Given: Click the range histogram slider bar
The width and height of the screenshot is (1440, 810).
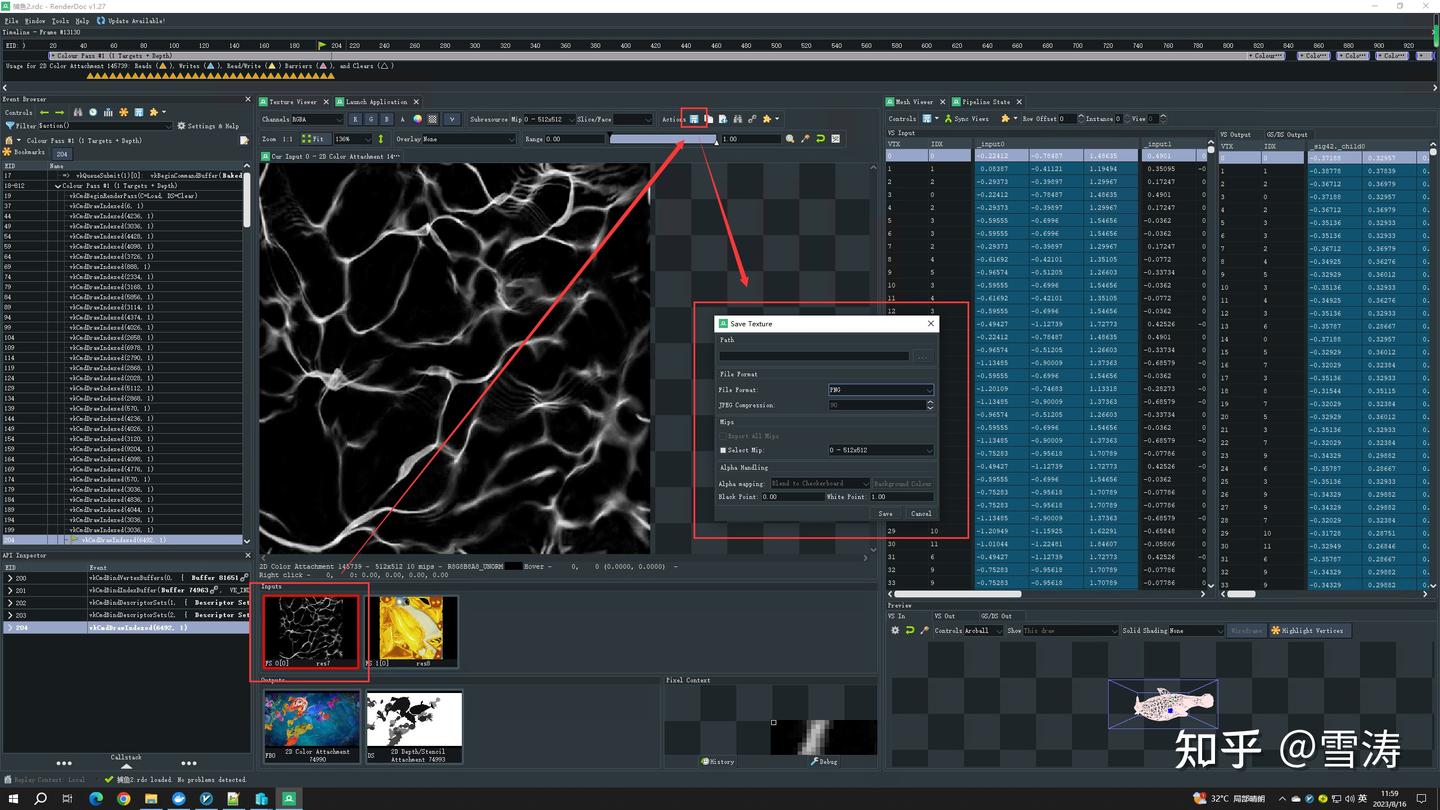Looking at the screenshot, I should point(662,139).
